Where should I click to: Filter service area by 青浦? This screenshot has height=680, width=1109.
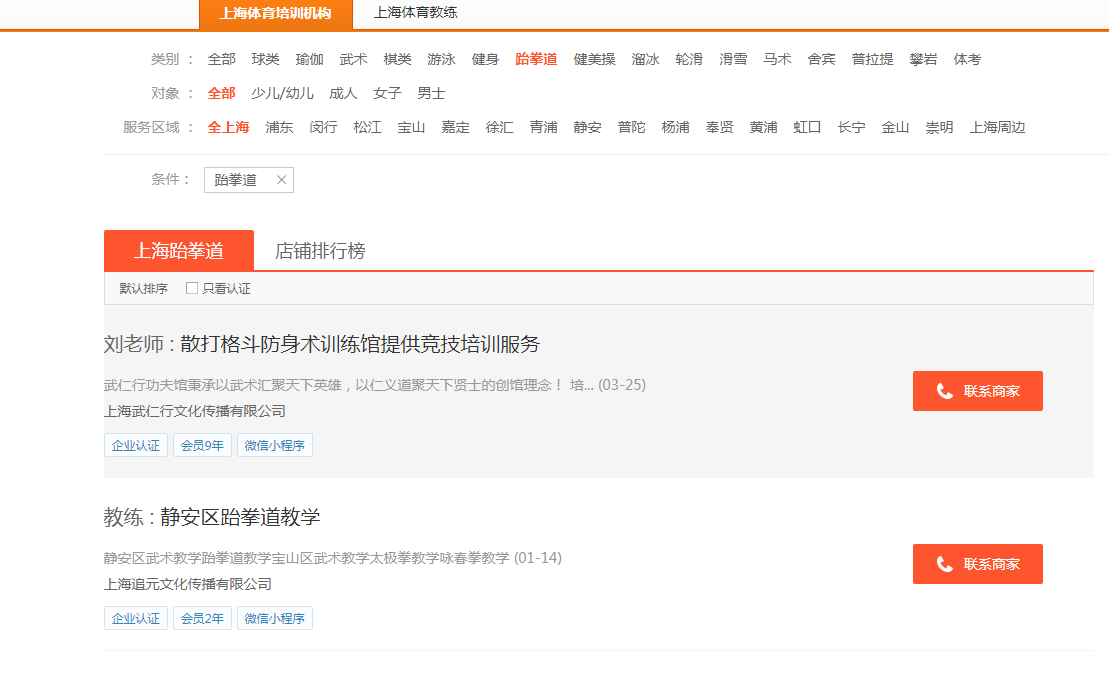(x=543, y=127)
